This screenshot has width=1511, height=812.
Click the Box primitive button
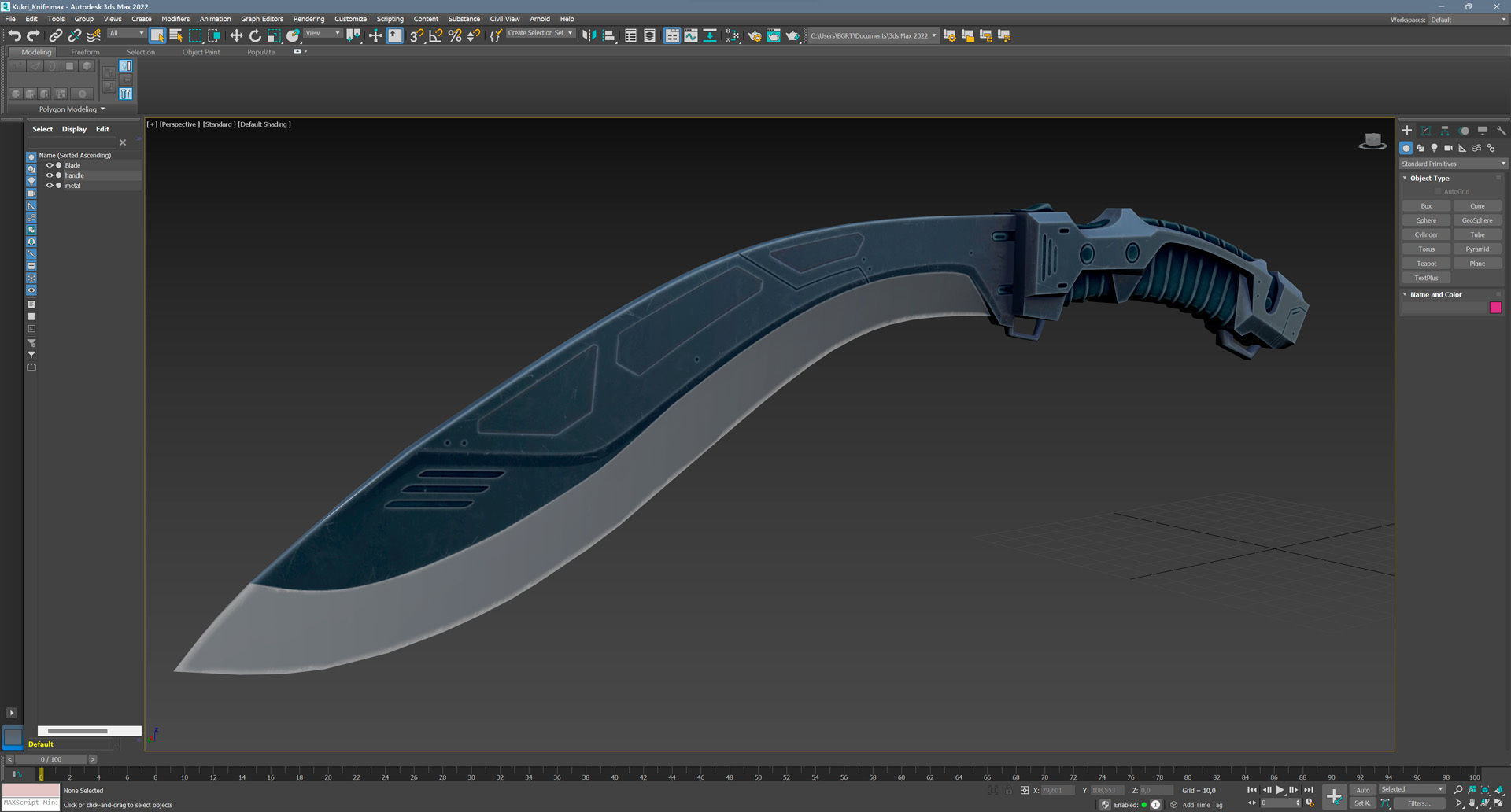(x=1426, y=206)
